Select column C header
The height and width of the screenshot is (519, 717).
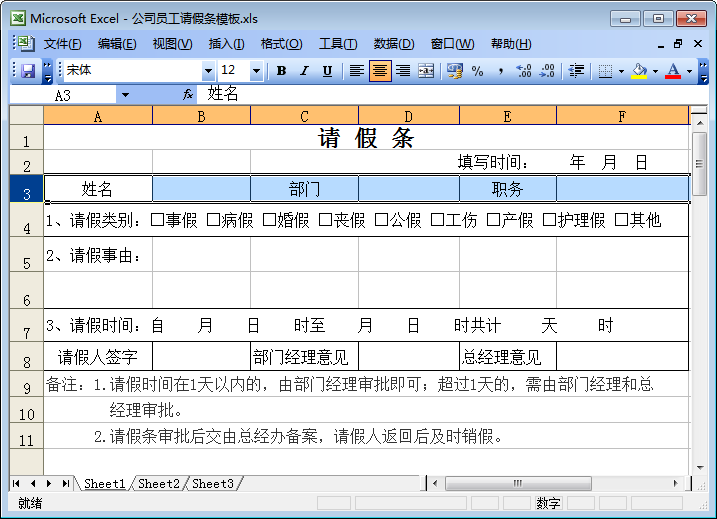point(304,116)
